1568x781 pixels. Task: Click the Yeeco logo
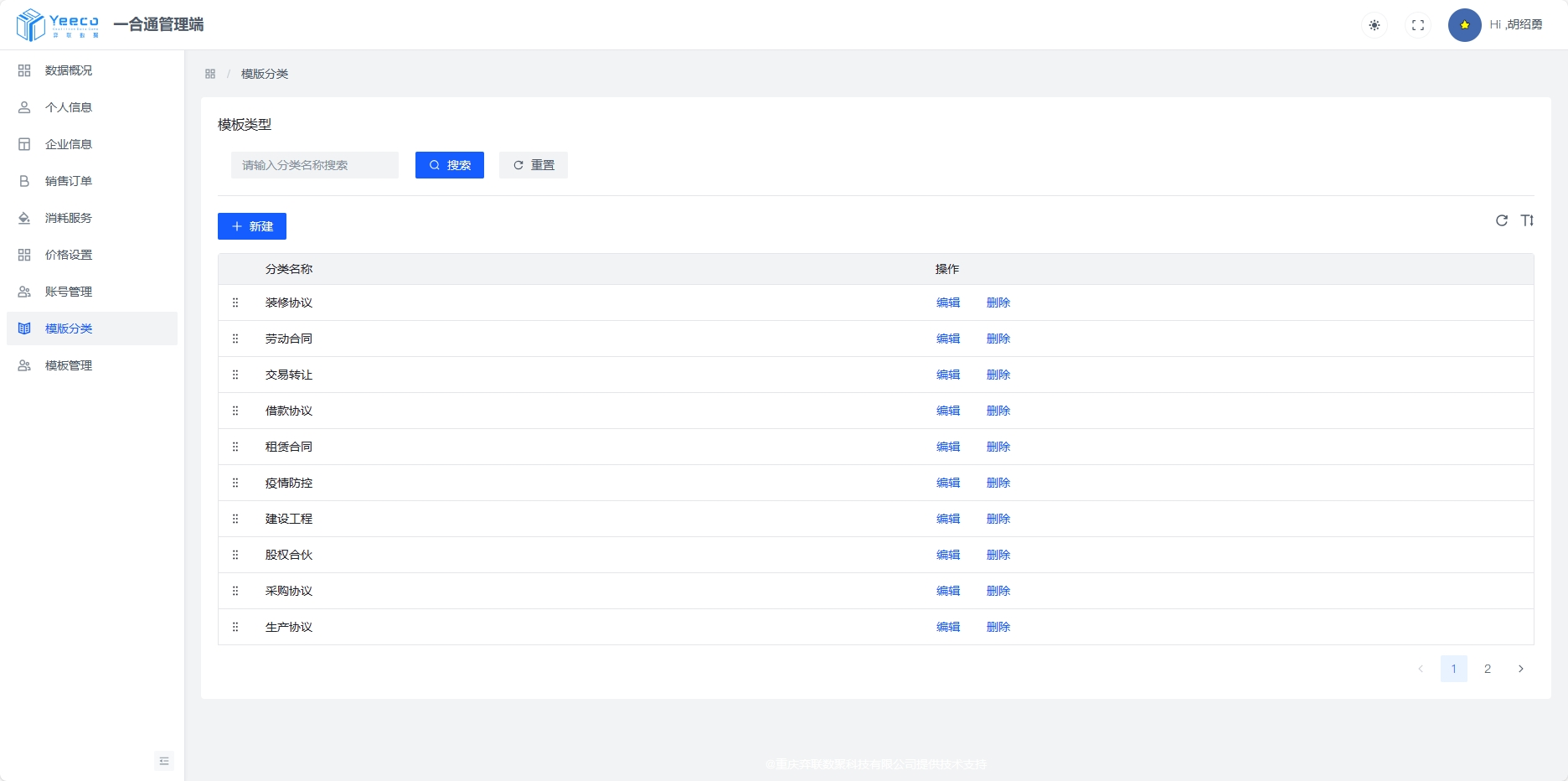point(58,24)
